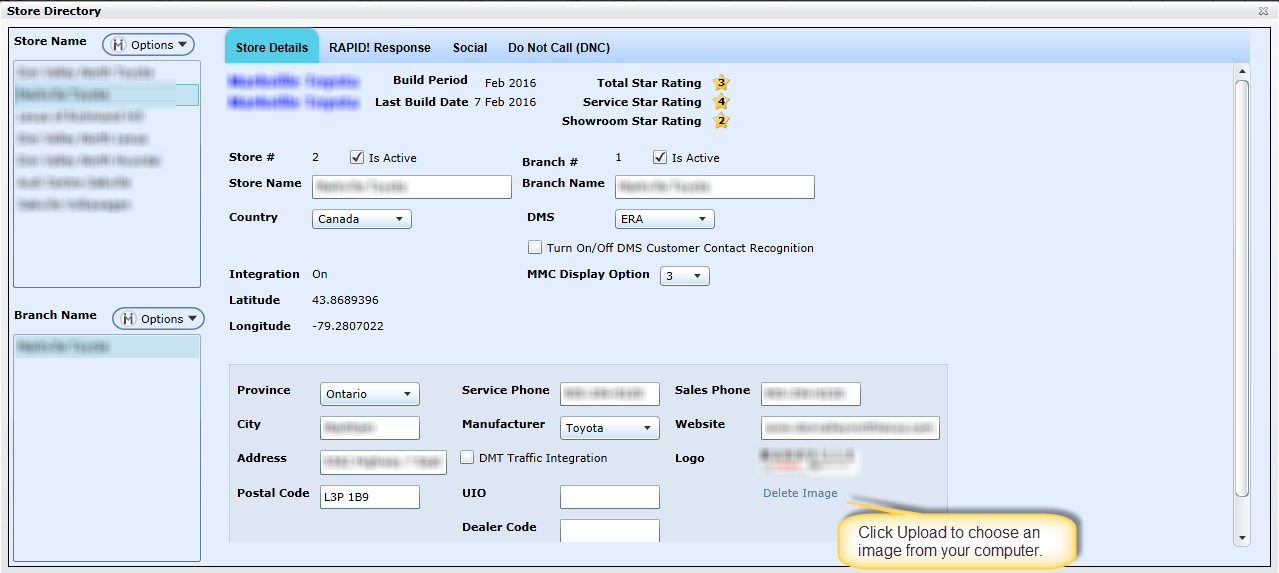Screen dimensions: 1279x573
Task: Switch to the RAPID! Response tab
Action: pyautogui.click(x=380, y=48)
